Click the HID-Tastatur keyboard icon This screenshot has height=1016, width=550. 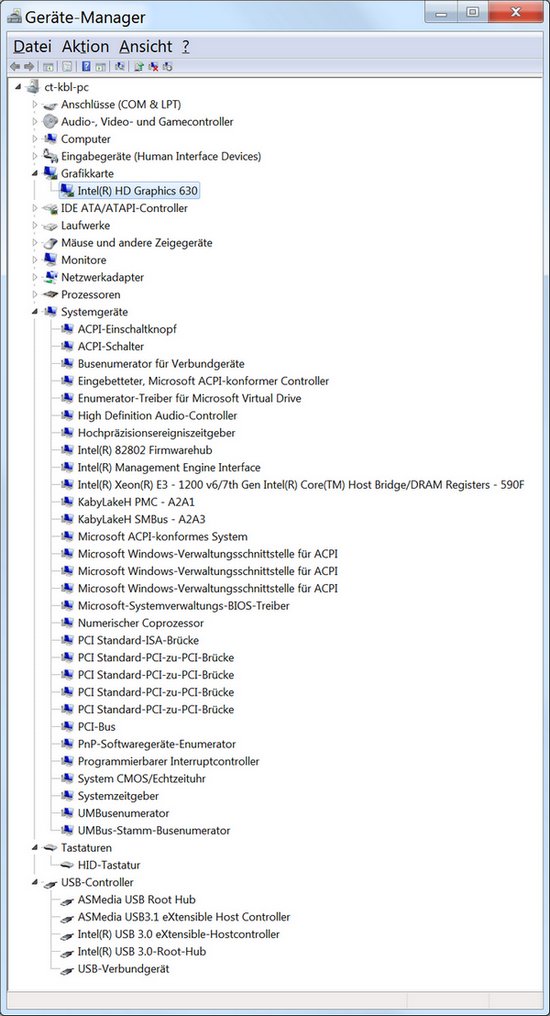67,865
